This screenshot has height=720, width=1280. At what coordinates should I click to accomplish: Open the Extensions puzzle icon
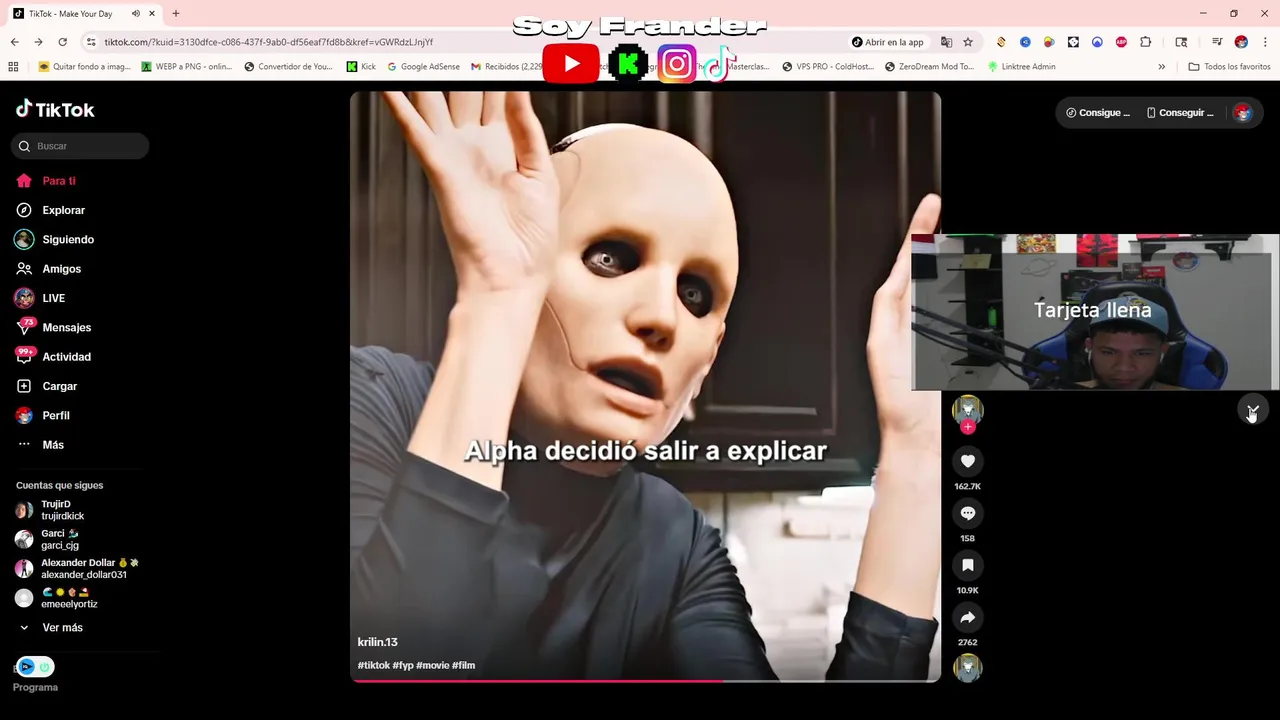tap(1146, 42)
